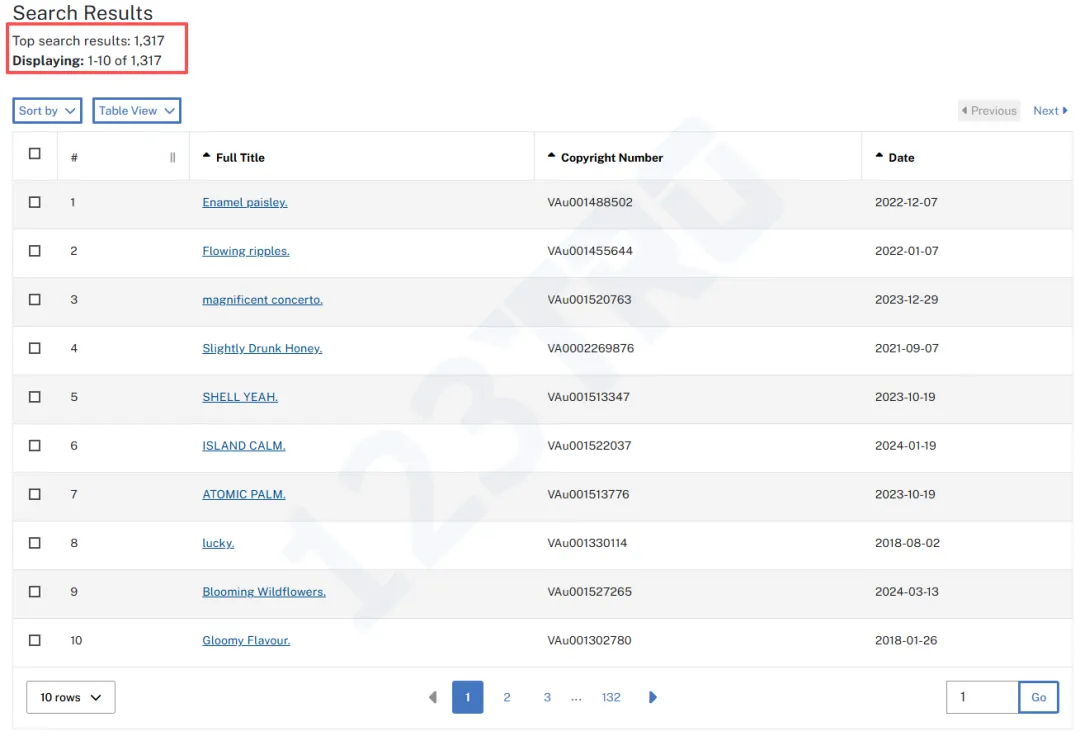Go to Next results page link
1080x736 pixels.
(1050, 111)
